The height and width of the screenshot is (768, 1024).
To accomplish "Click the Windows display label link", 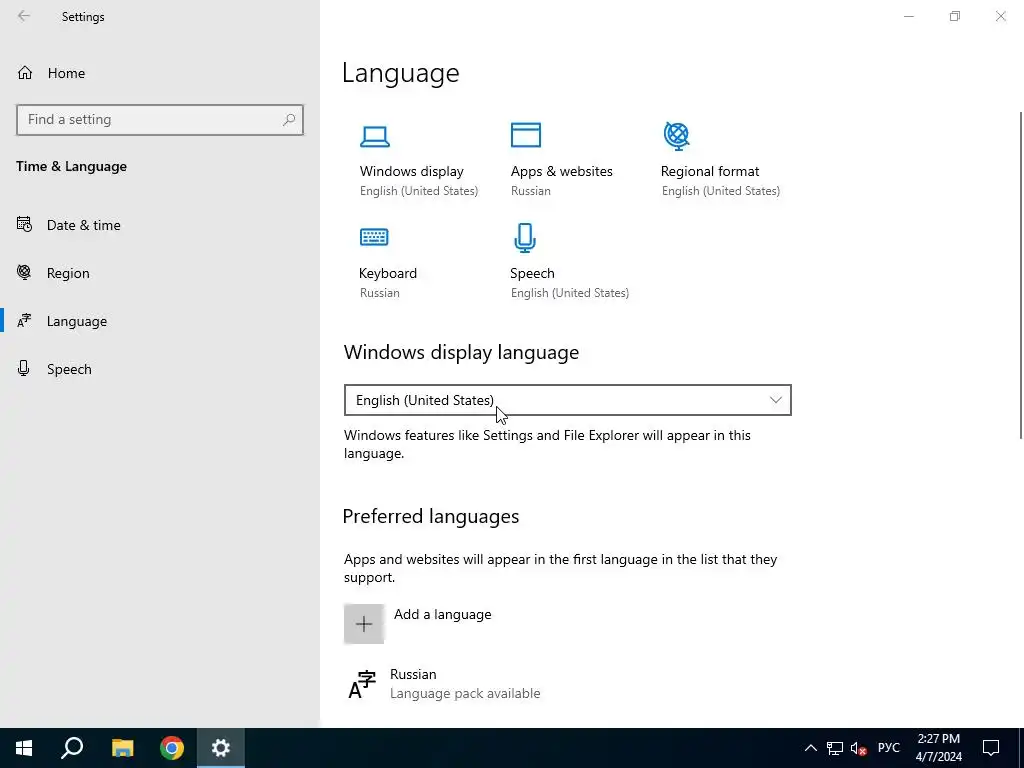I will coord(411,171).
